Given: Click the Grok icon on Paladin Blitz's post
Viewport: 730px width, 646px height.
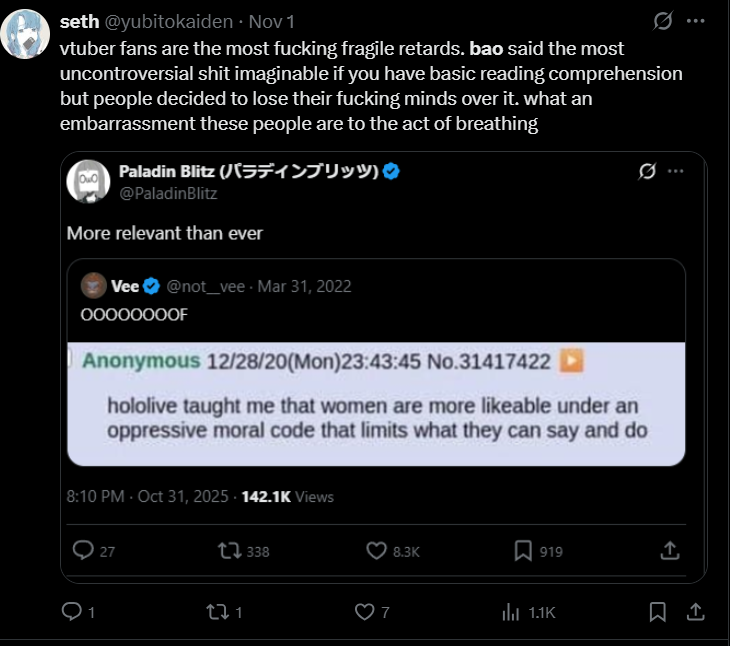Looking at the screenshot, I should [x=647, y=172].
